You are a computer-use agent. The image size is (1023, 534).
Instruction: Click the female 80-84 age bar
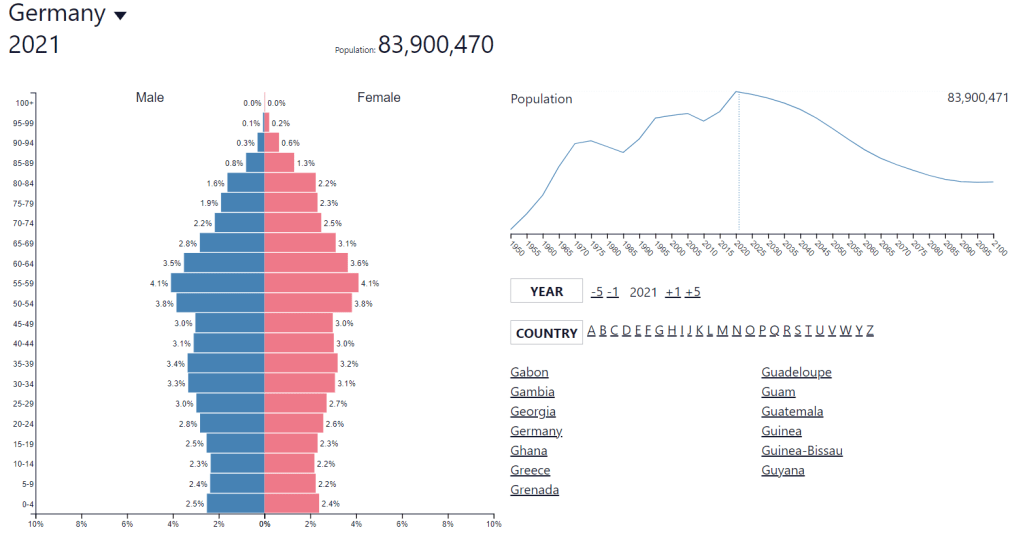point(290,183)
